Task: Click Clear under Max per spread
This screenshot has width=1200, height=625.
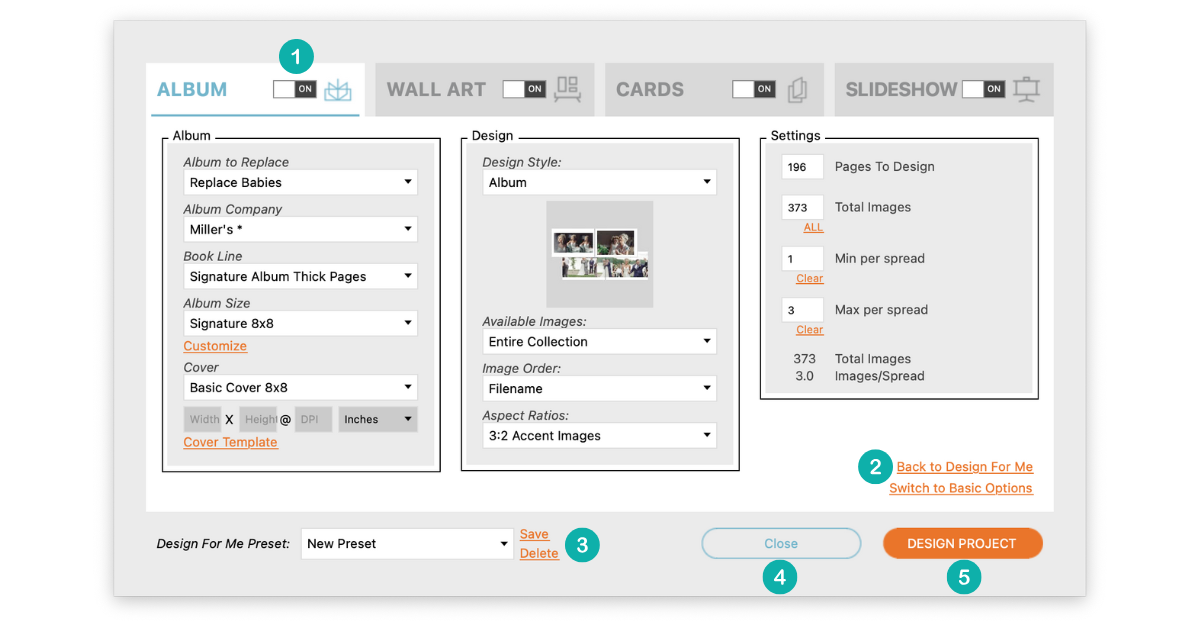Action: (x=810, y=329)
